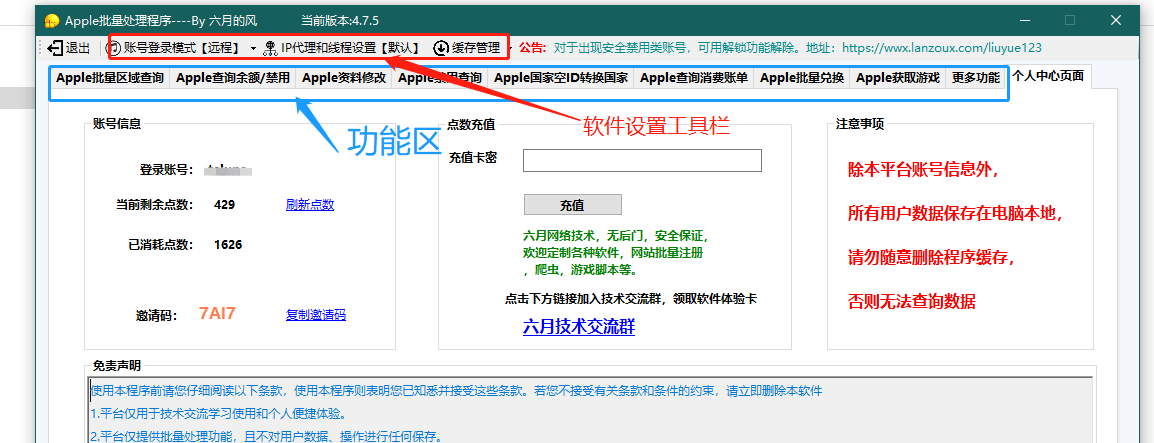Viewport: 1154px width, 443px height.
Task: Minimize the Apple批量处理程序 window
Action: [x=1024, y=20]
